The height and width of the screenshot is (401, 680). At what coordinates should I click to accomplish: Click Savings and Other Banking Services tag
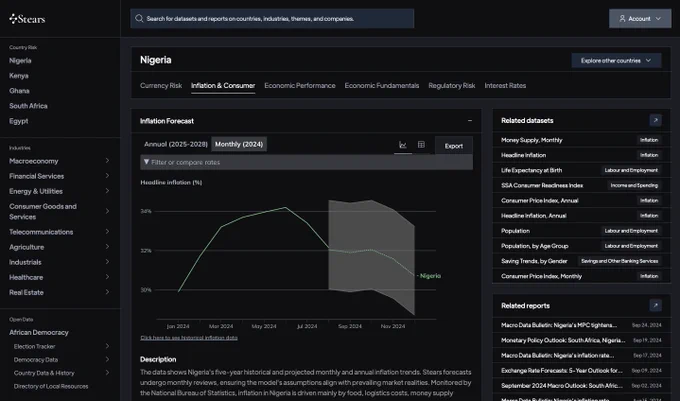point(619,261)
